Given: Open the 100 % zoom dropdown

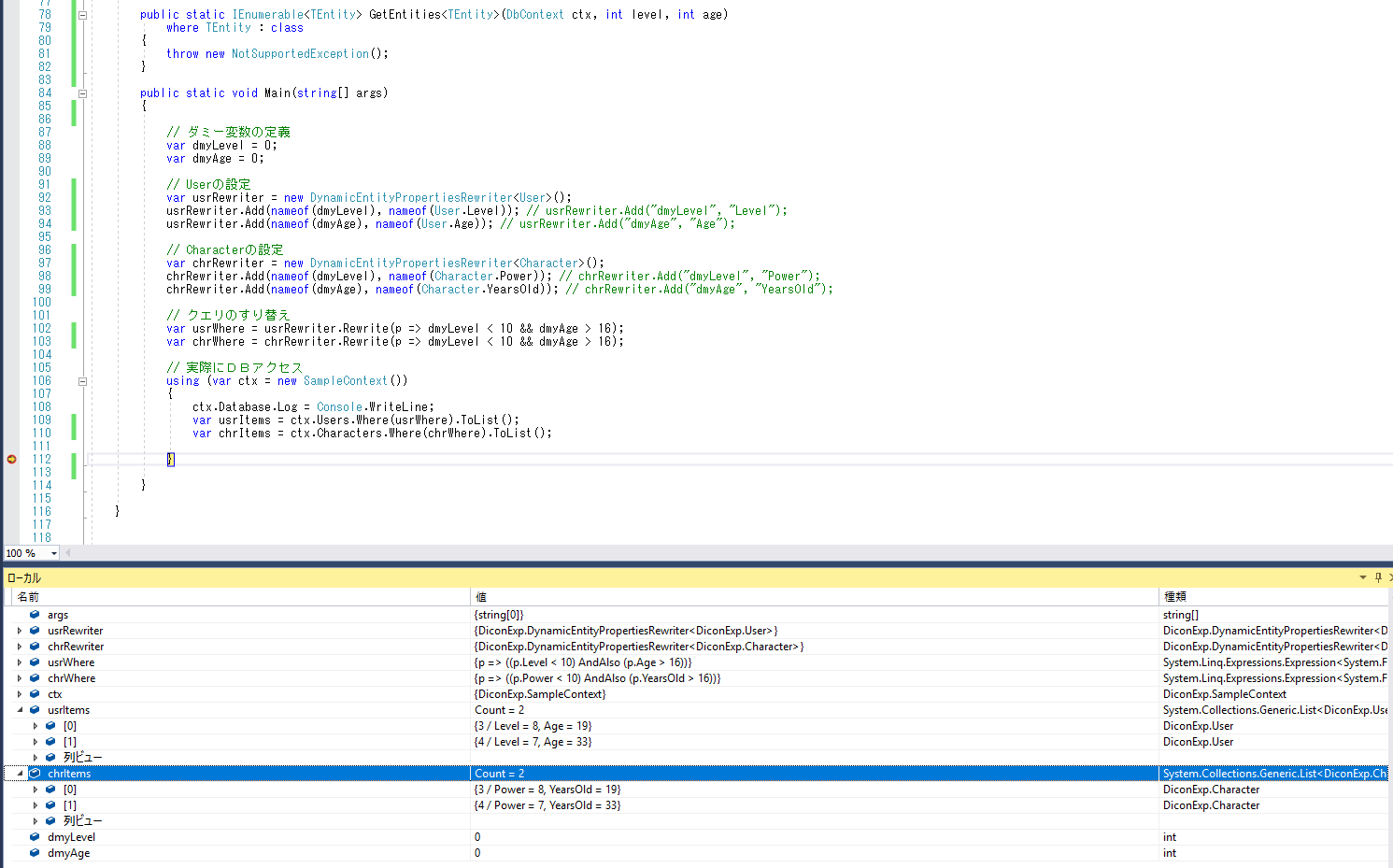Looking at the screenshot, I should (x=54, y=553).
